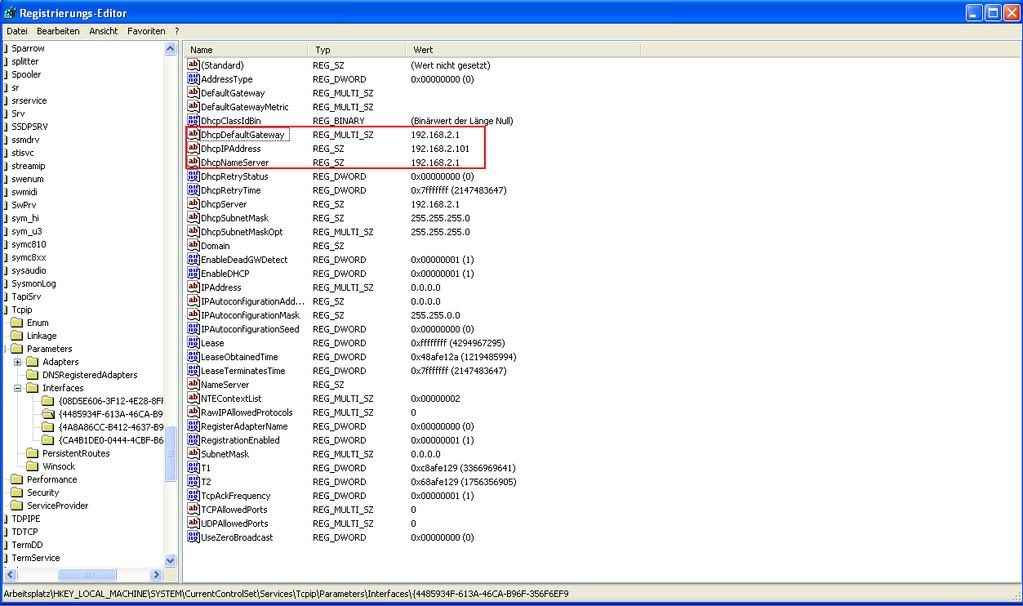Select the IPAutoconfigurationMask value name
Screen dimensions: 1023x606
[x=250, y=315]
